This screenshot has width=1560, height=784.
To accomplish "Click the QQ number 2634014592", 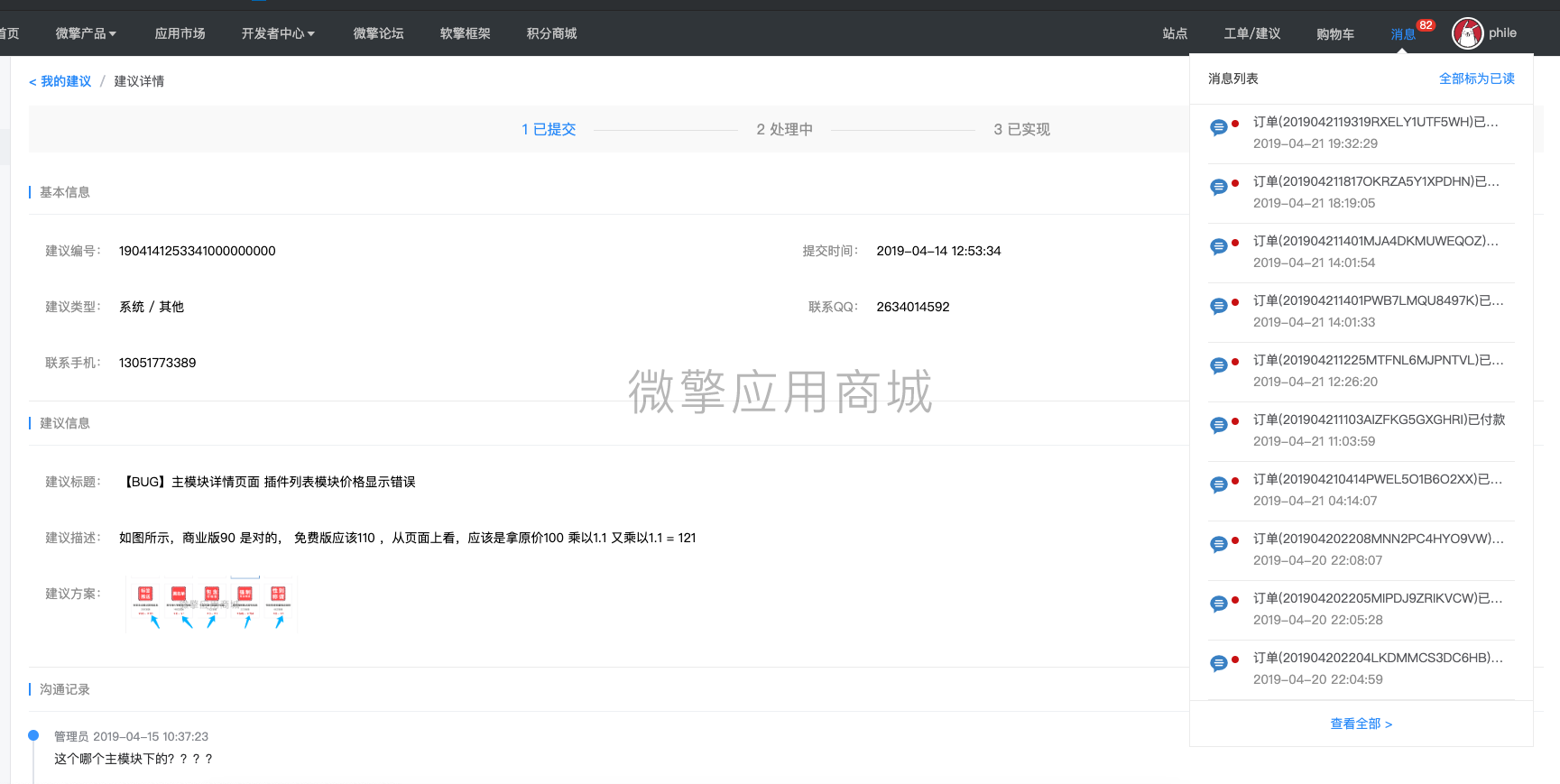I will tap(913, 307).
